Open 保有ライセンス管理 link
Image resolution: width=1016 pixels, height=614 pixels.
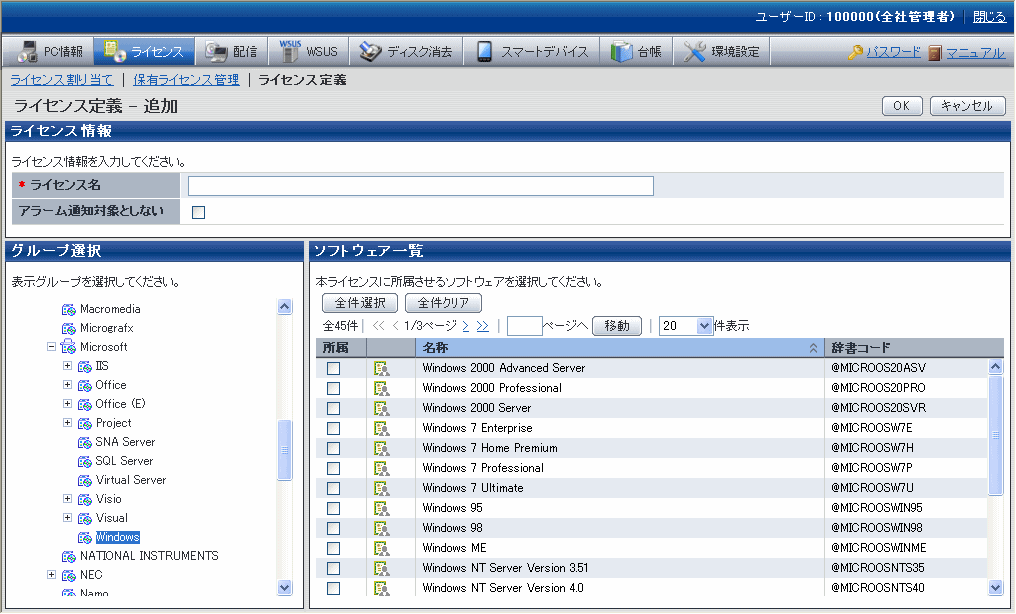click(186, 80)
